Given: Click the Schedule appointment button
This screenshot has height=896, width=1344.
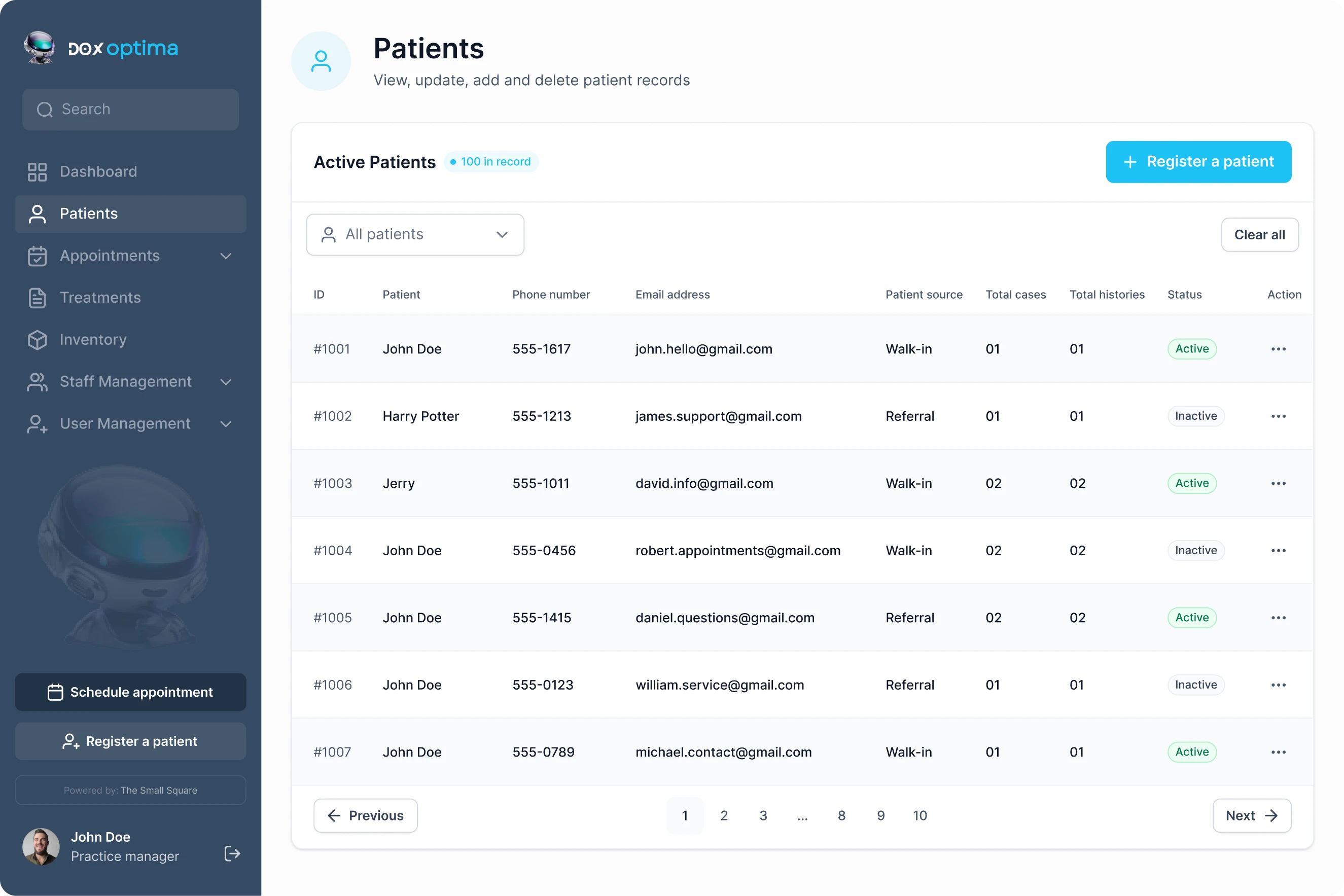Looking at the screenshot, I should click(130, 692).
